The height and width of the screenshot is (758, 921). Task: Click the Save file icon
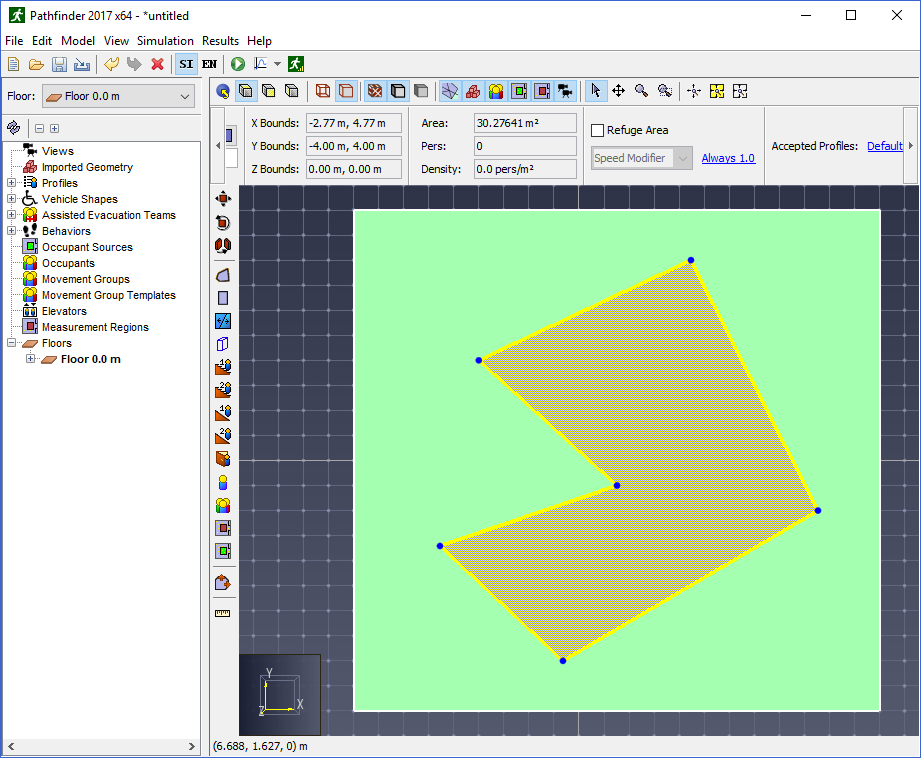[x=59, y=64]
